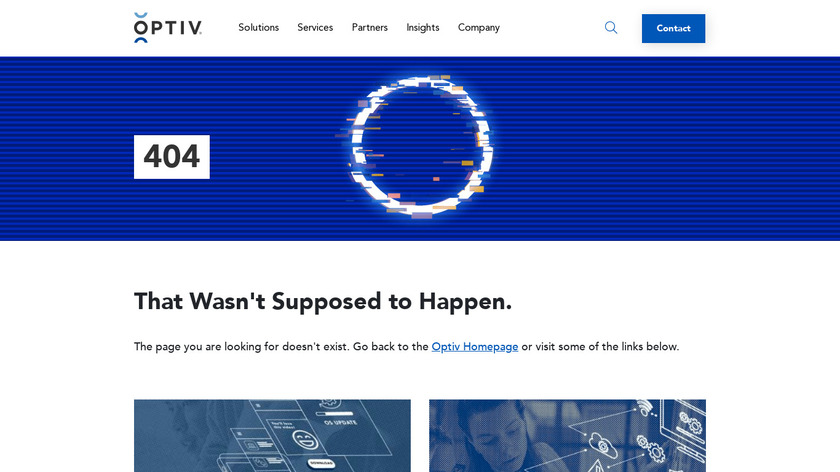
Task: Click the cloud icon in right card
Action: (603, 445)
